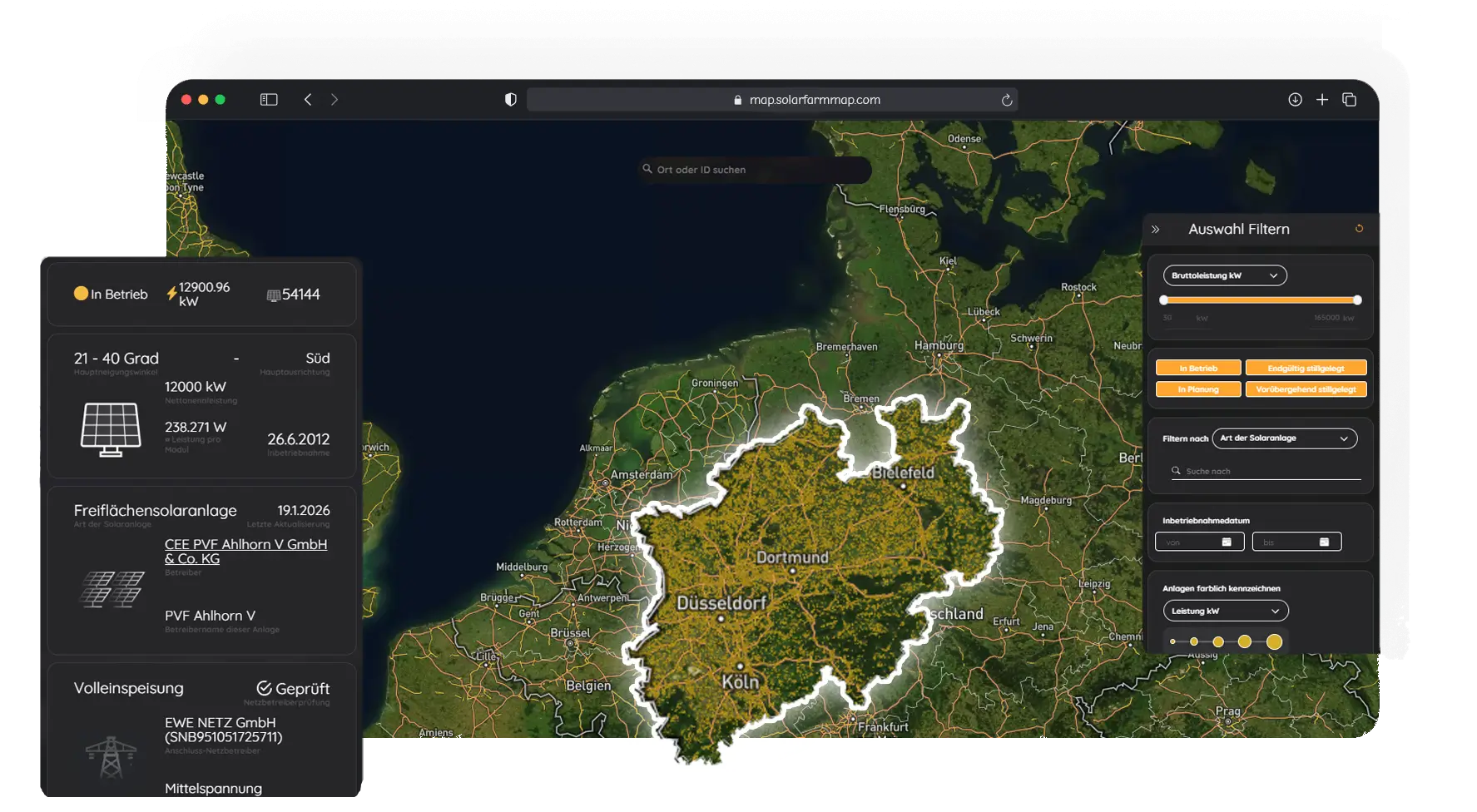The height and width of the screenshot is (812, 1477).
Task: Click the Geprüft checkmark icon
Action: pyautogui.click(x=264, y=687)
